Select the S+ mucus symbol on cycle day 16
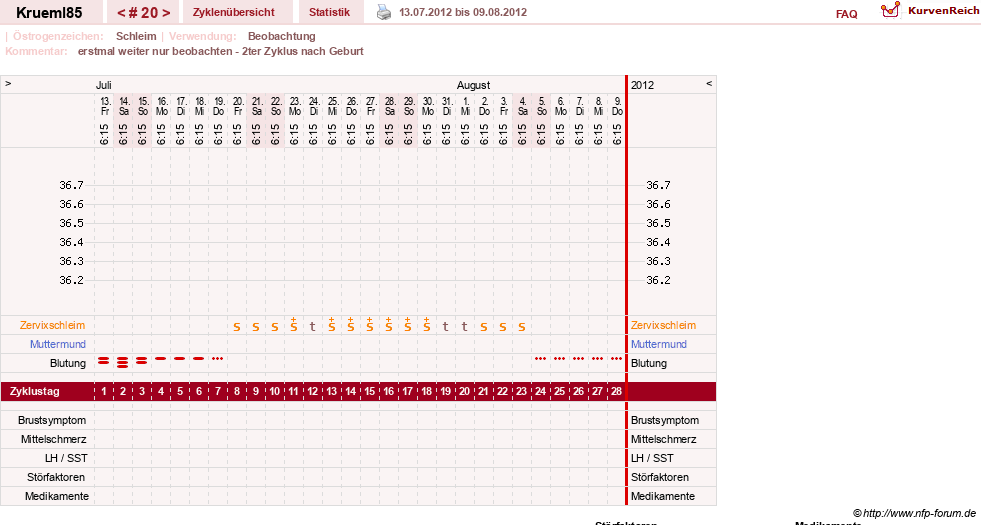981x525 pixels. click(x=389, y=324)
